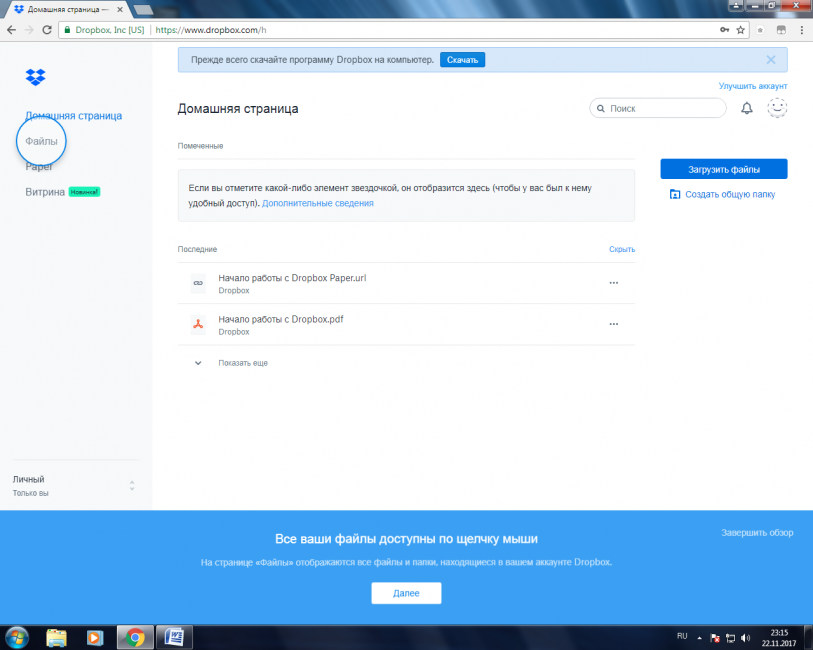813x650 pixels.
Task: Click Показать еще text
Action: pos(243,363)
